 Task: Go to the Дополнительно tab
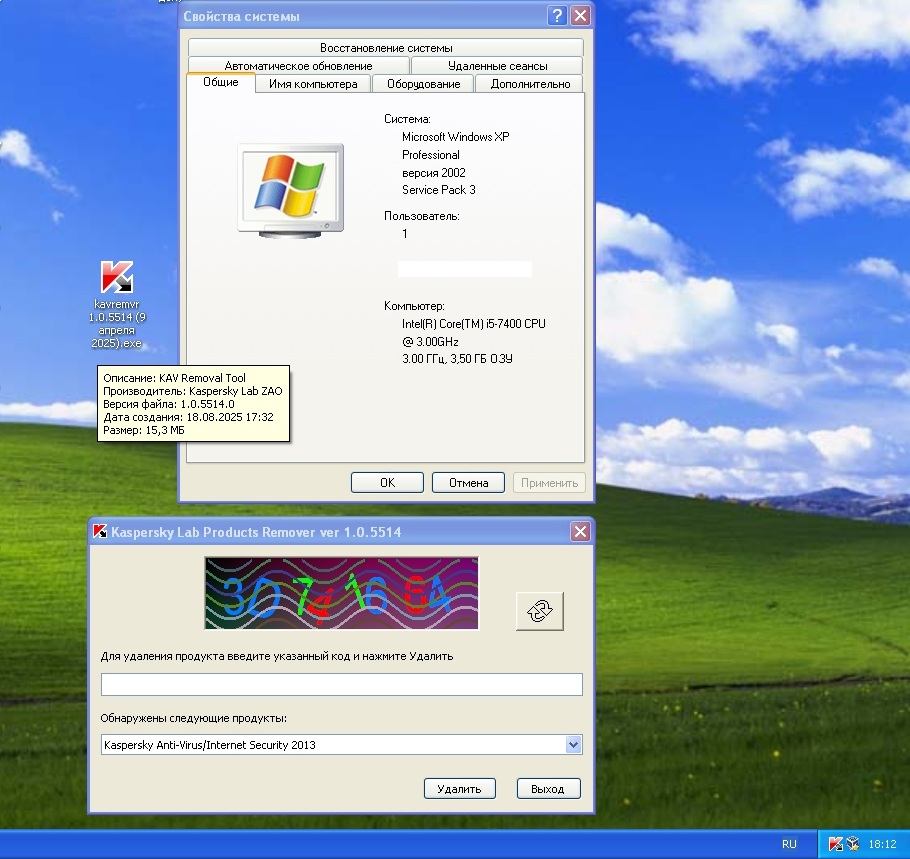(530, 84)
